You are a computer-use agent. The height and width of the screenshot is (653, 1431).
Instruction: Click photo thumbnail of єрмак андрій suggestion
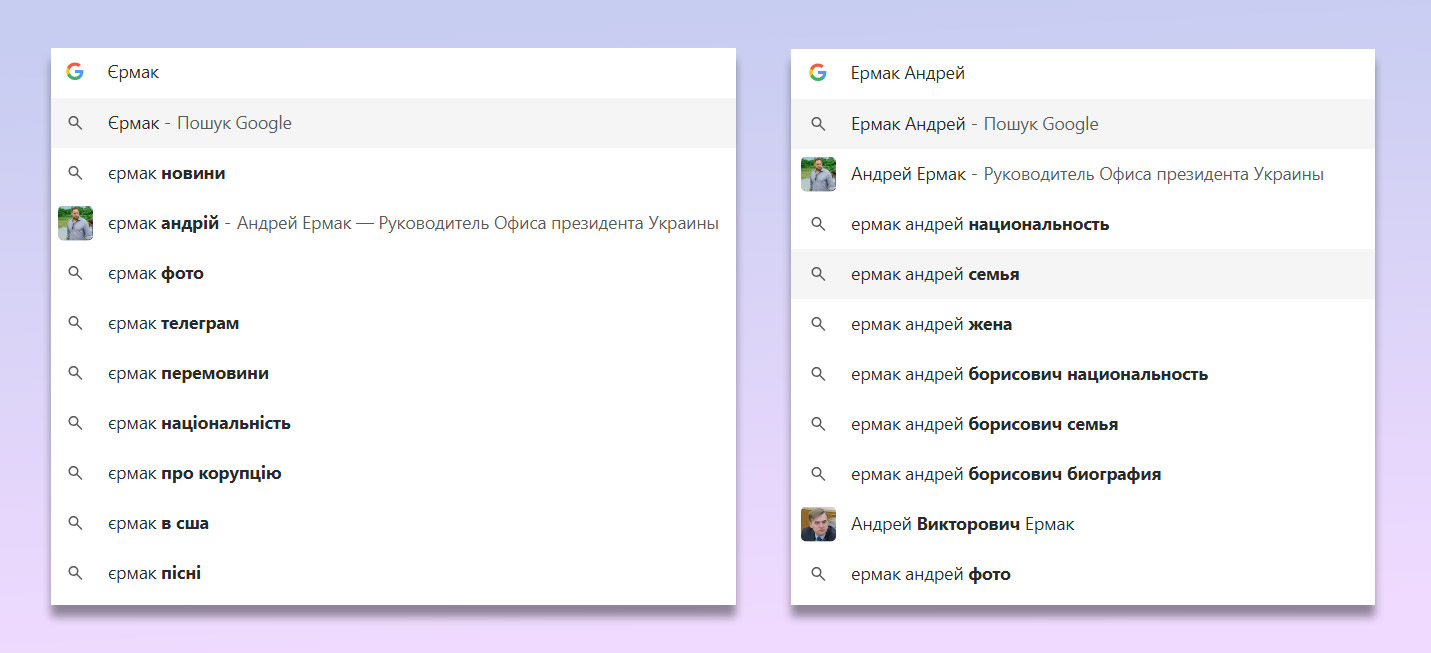tap(75, 223)
